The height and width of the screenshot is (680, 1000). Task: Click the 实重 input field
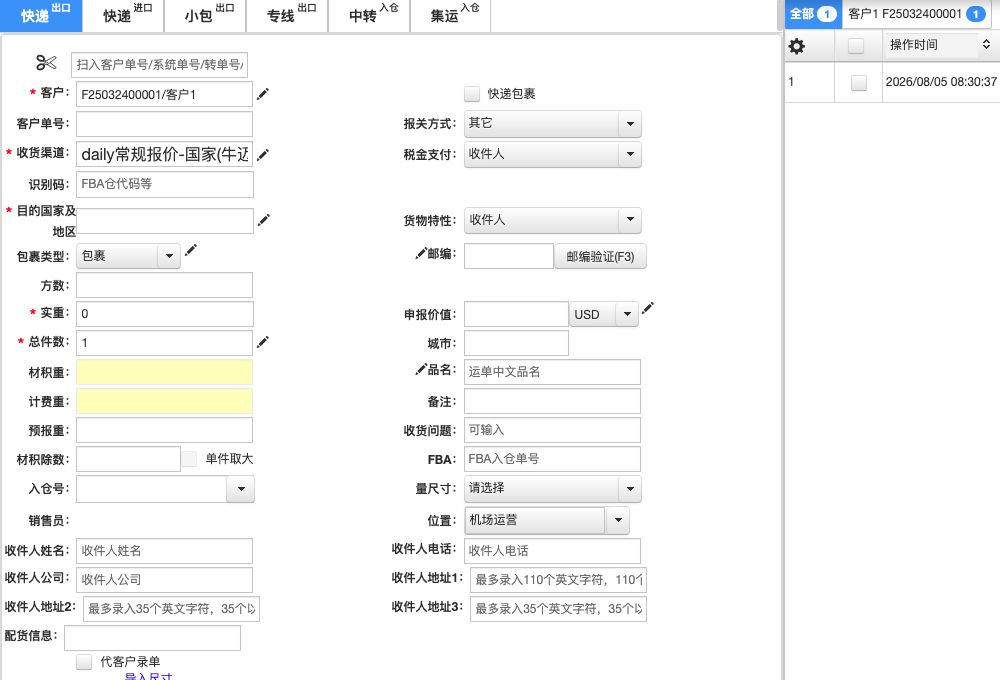pyautogui.click(x=165, y=314)
